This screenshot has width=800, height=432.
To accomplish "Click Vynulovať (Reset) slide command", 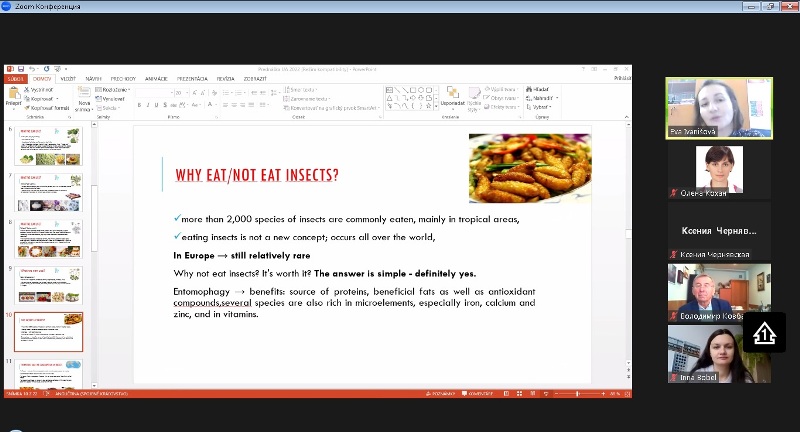I will 110,99.
